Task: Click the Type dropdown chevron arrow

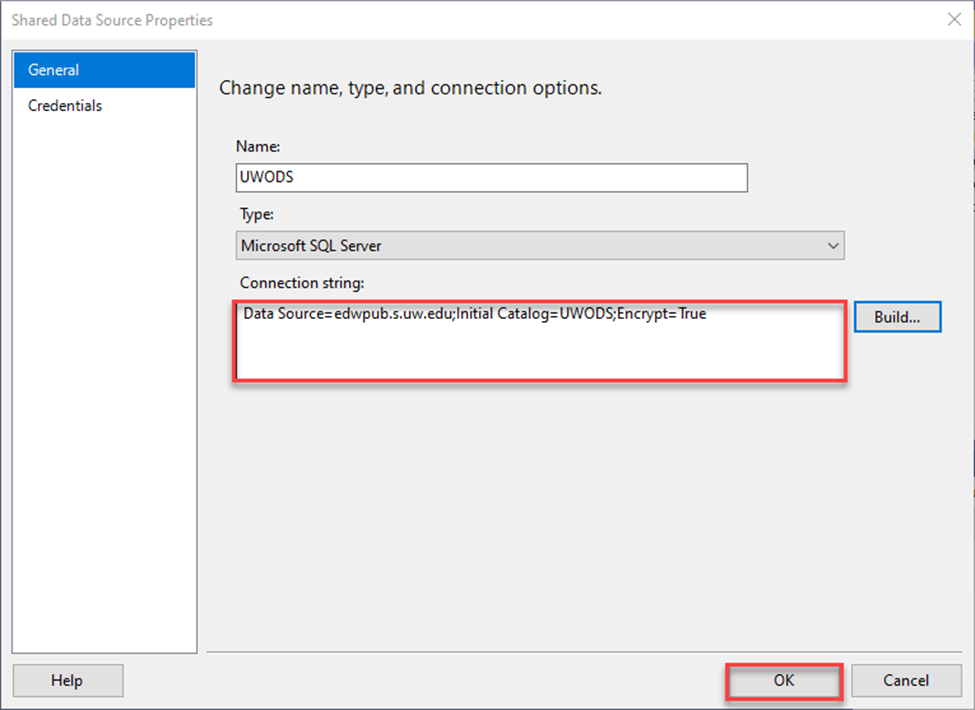Action: click(832, 245)
